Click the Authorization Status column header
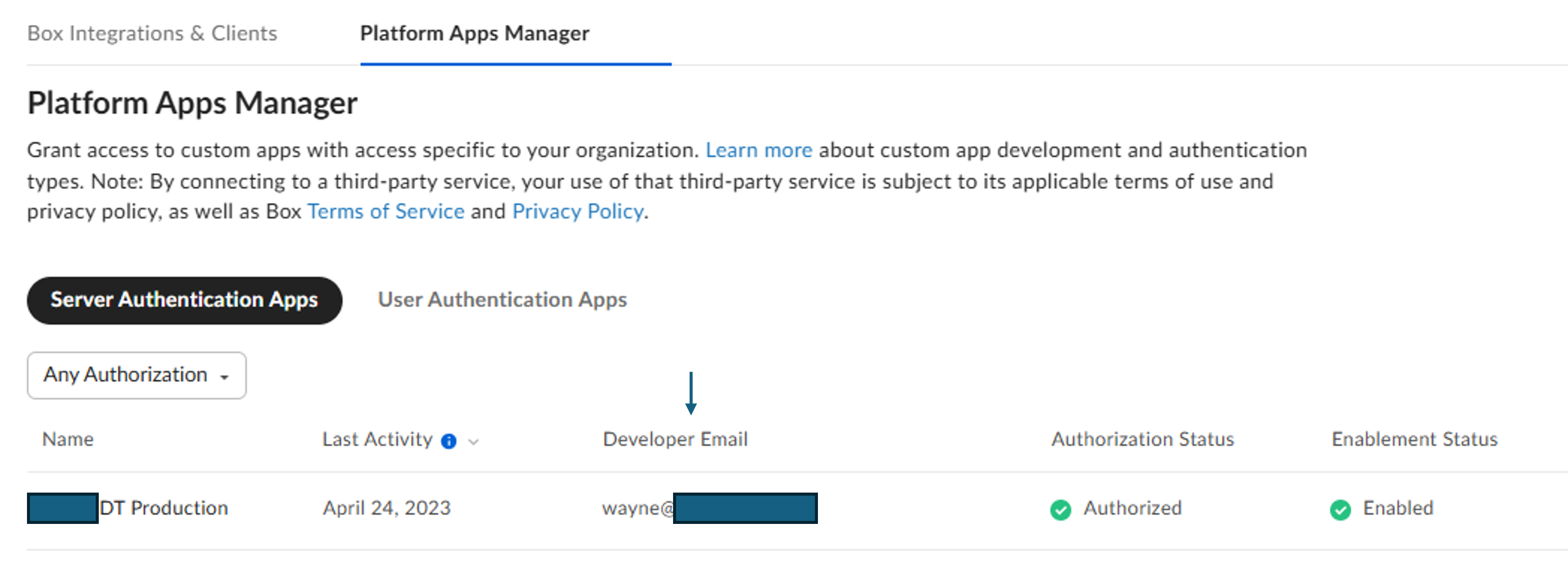The width and height of the screenshot is (1568, 567). (x=1142, y=439)
